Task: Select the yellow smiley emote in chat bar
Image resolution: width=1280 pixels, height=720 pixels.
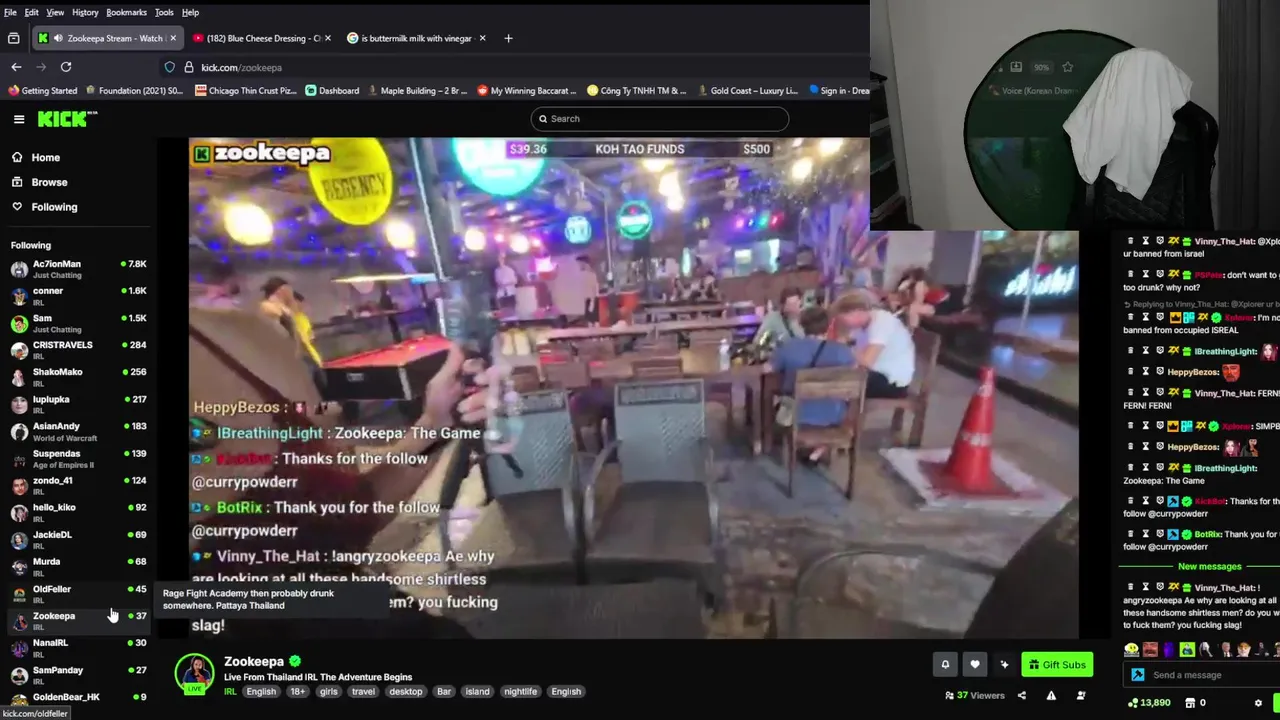Action: tap(1132, 649)
